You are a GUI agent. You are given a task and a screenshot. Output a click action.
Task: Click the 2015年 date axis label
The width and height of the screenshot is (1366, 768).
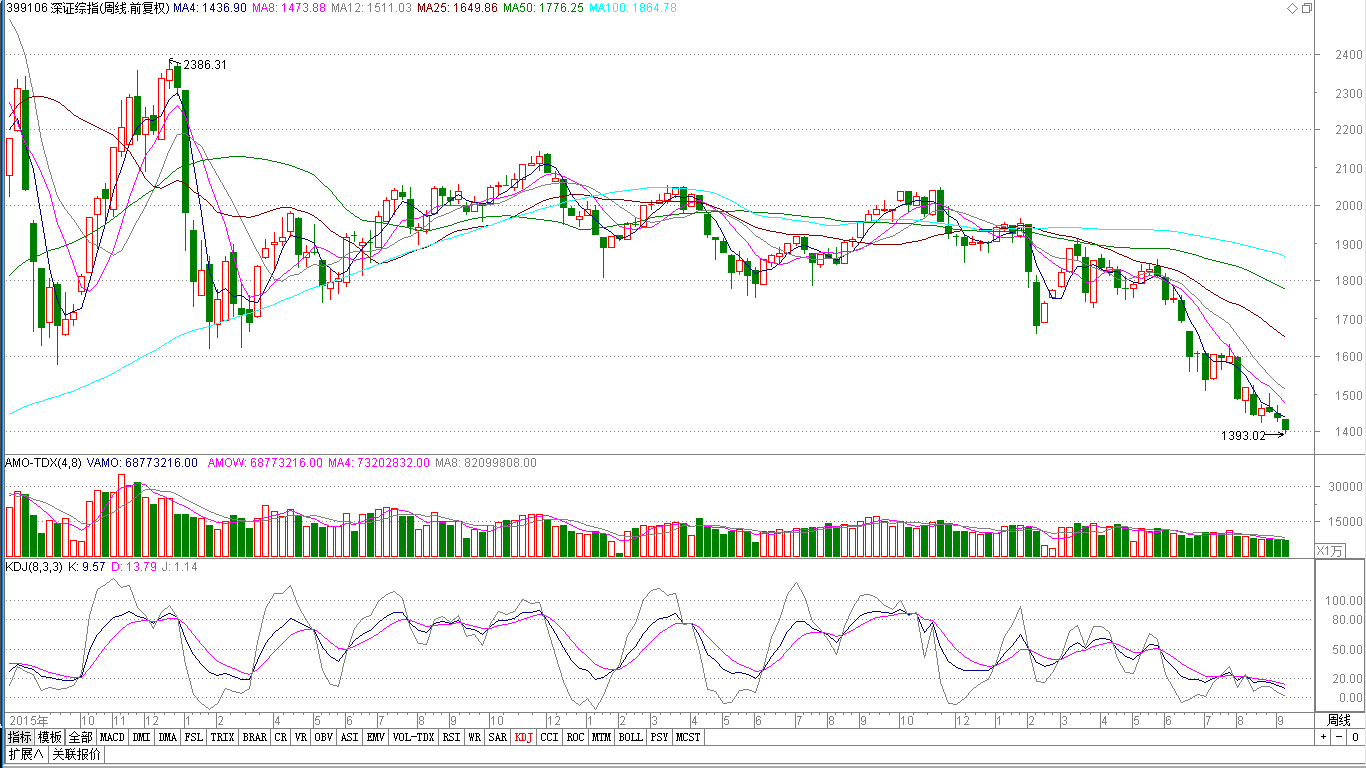coord(28,720)
